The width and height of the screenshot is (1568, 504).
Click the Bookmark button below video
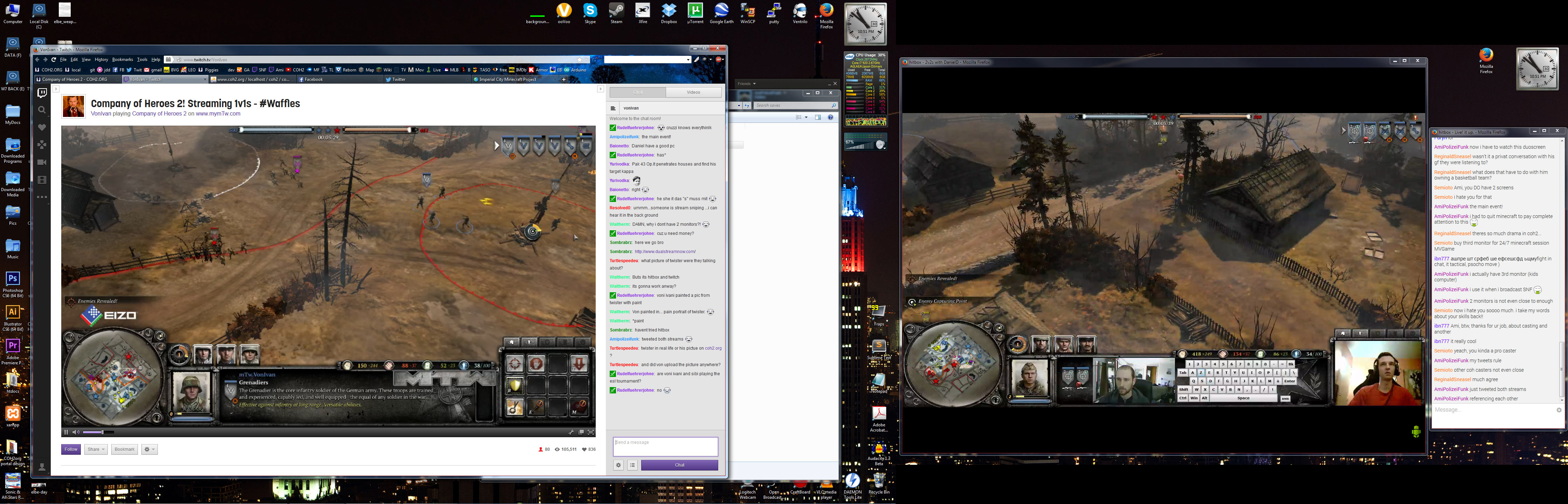124,449
